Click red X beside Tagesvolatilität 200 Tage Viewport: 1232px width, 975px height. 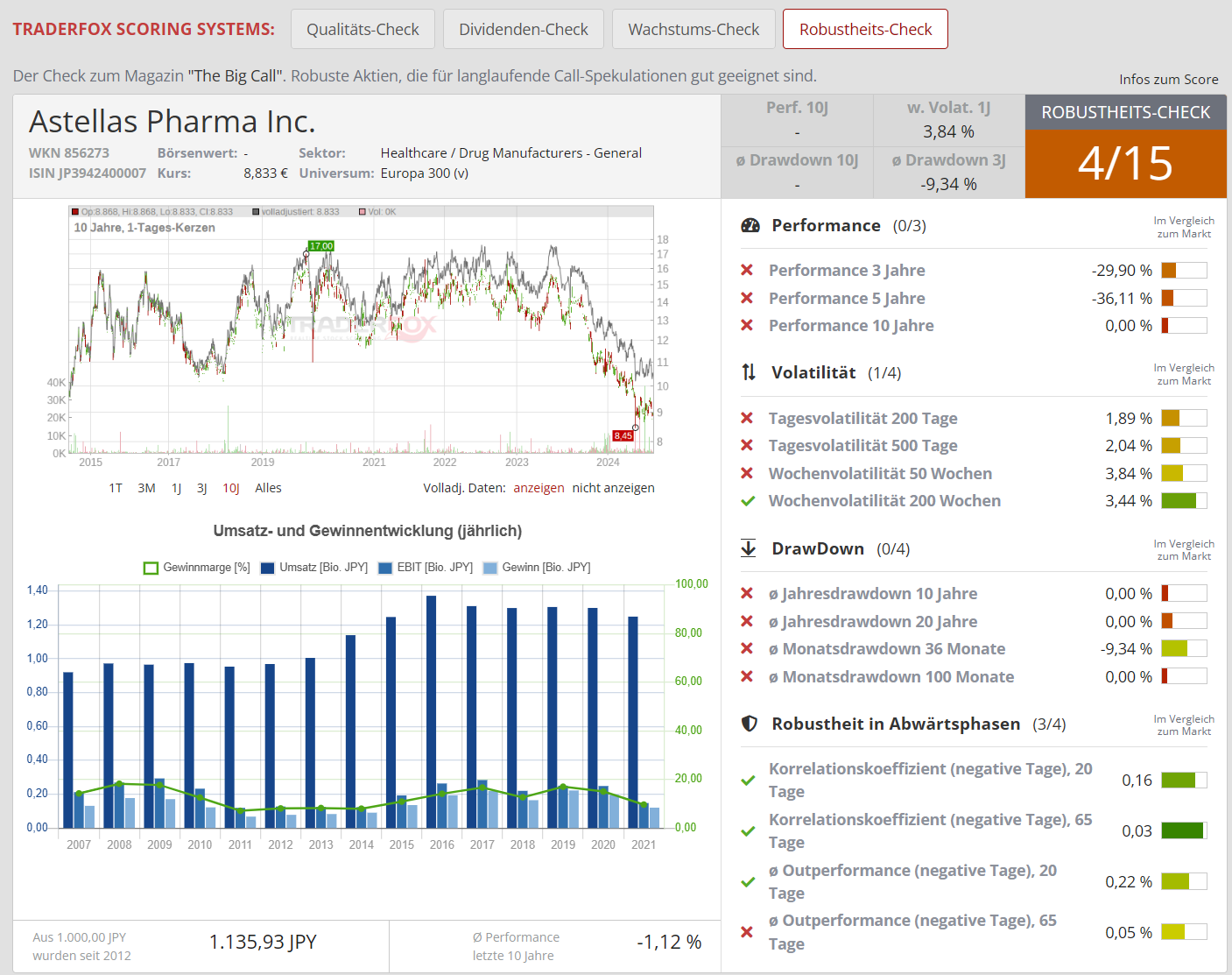(747, 418)
